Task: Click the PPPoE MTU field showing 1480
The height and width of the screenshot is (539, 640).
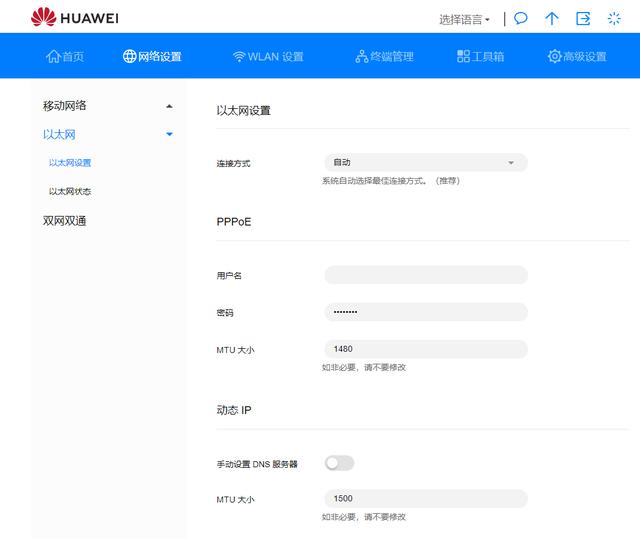Action: tap(426, 349)
